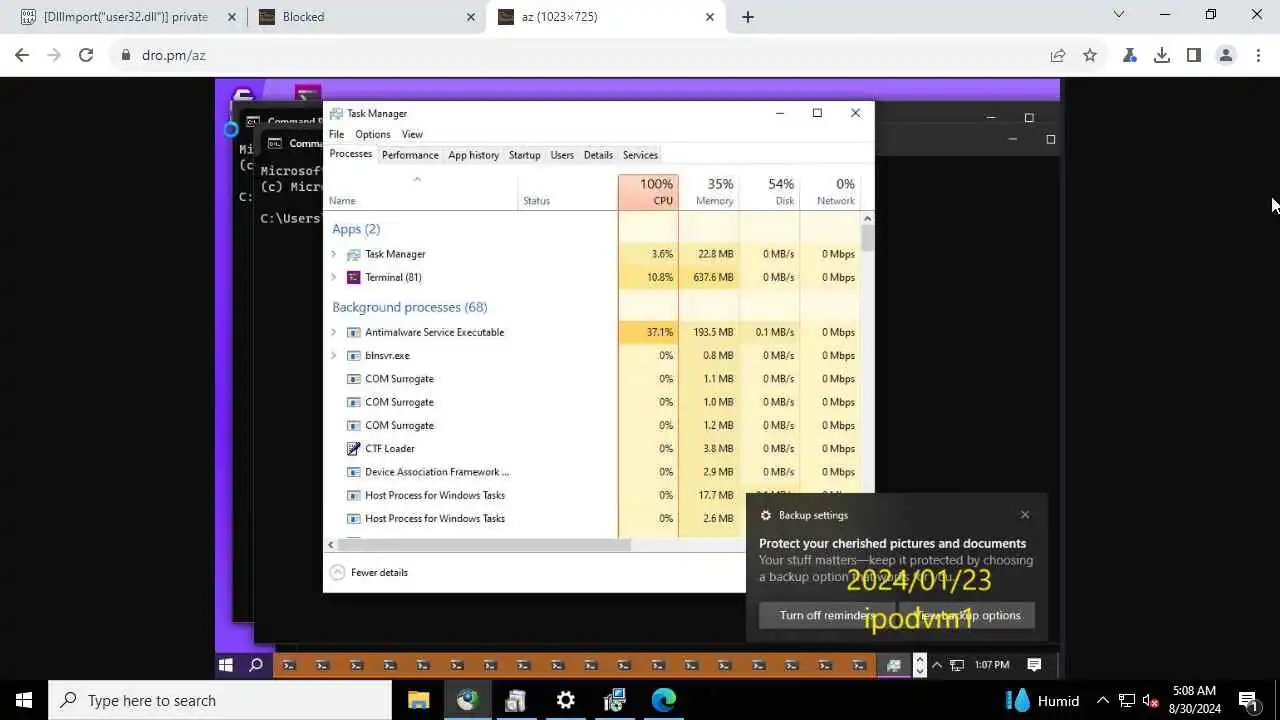The height and width of the screenshot is (720, 1280).
Task: Open the View menu in Task Manager
Action: click(412, 134)
